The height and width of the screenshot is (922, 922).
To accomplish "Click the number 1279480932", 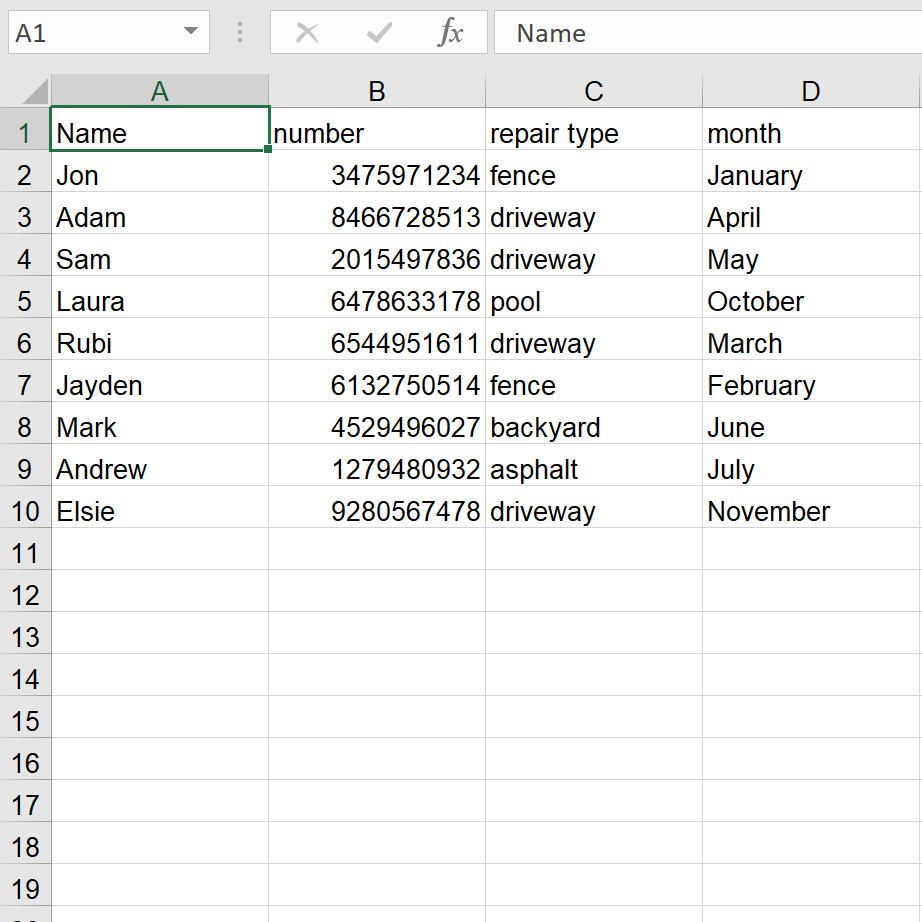I will (x=377, y=465).
